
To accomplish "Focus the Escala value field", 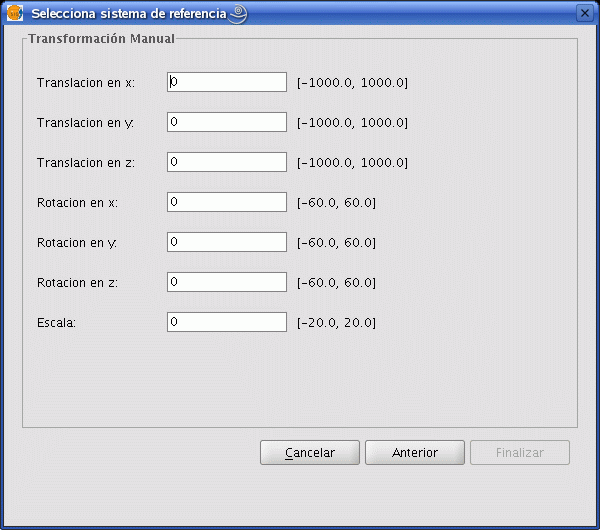I will pos(227,322).
